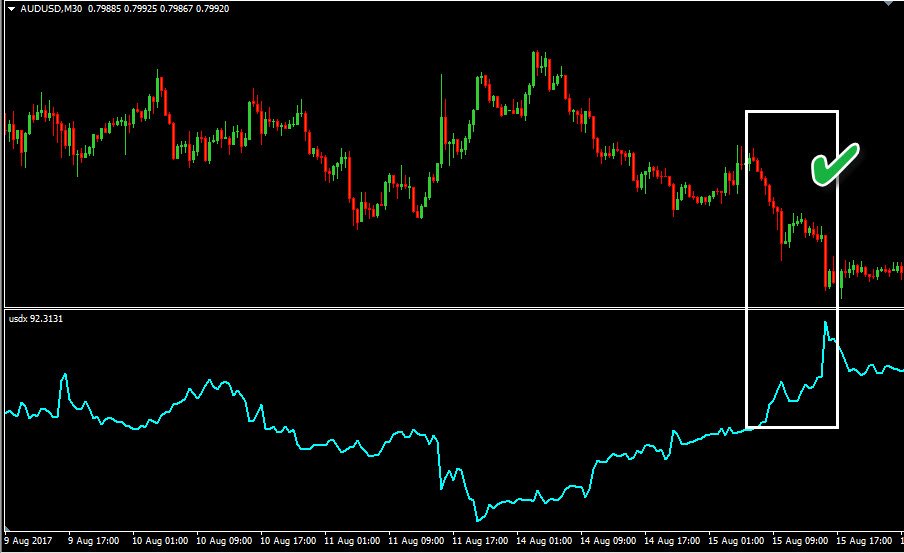Click the '14 Aug 01:00' time axis label
The image size is (904, 553).
[x=544, y=541]
